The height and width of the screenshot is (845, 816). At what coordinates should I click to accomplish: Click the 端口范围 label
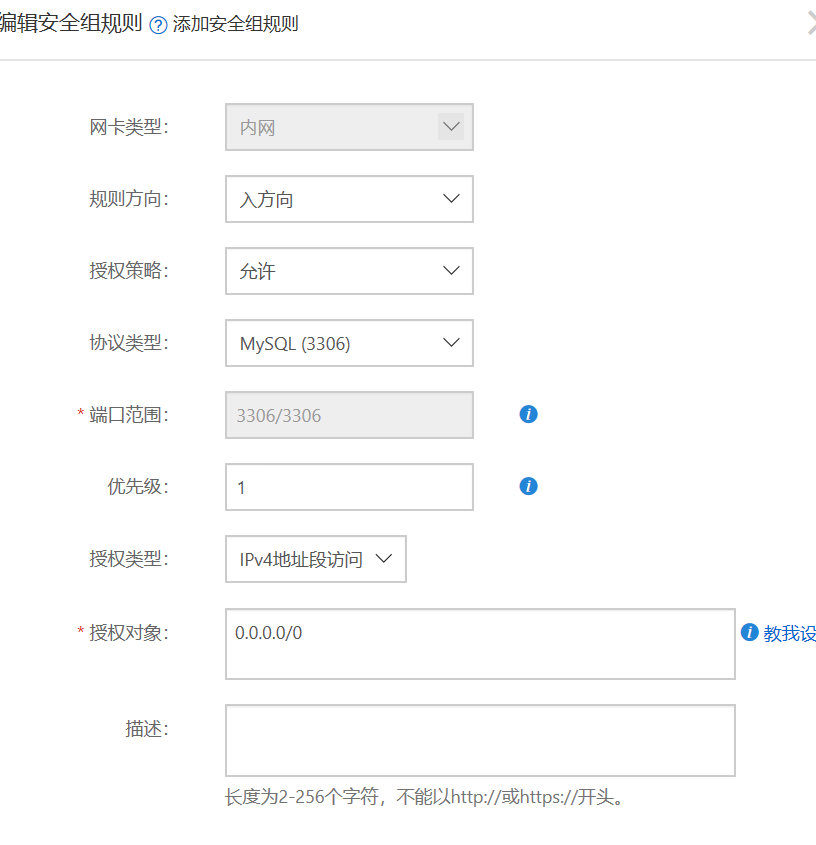pyautogui.click(x=129, y=415)
